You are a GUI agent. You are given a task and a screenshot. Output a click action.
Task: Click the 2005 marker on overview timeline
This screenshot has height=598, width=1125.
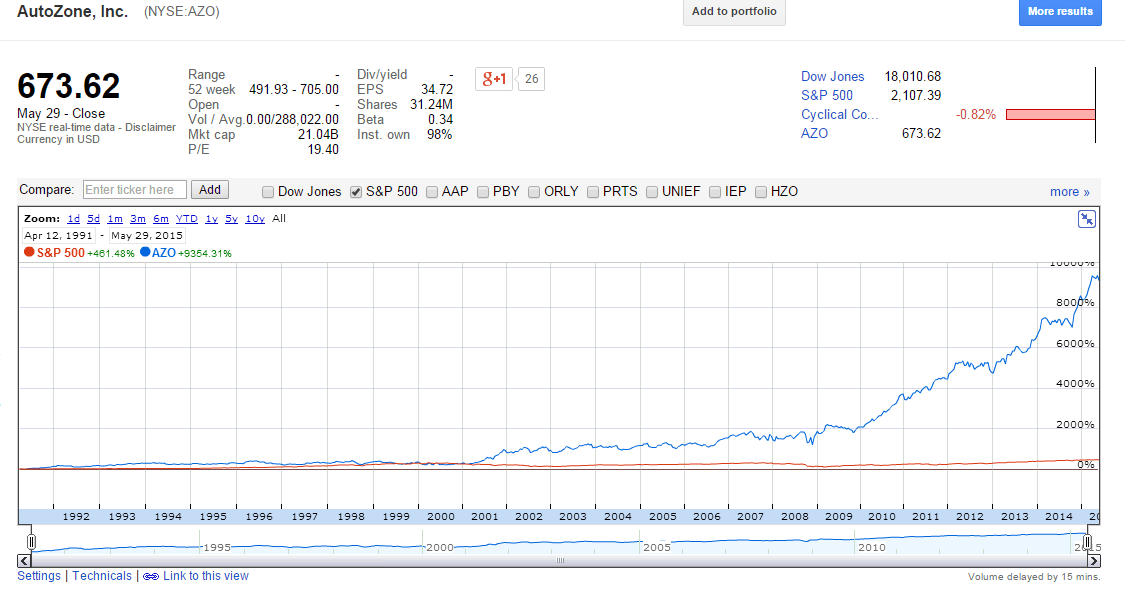[656, 547]
